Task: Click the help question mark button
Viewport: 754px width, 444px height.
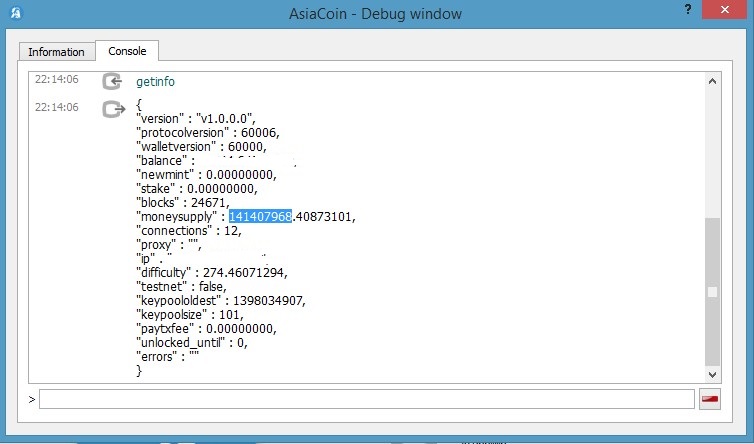Action: click(x=688, y=10)
